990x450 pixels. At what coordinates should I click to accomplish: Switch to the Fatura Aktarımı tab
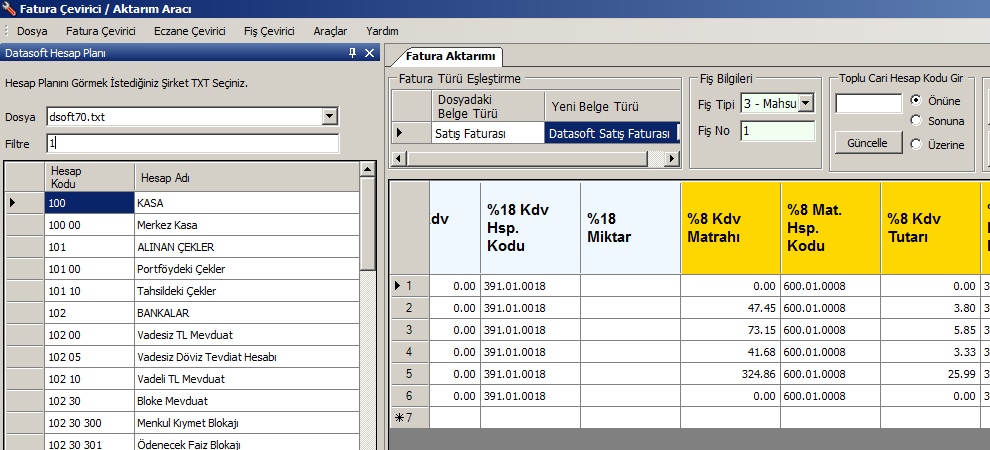pos(450,57)
